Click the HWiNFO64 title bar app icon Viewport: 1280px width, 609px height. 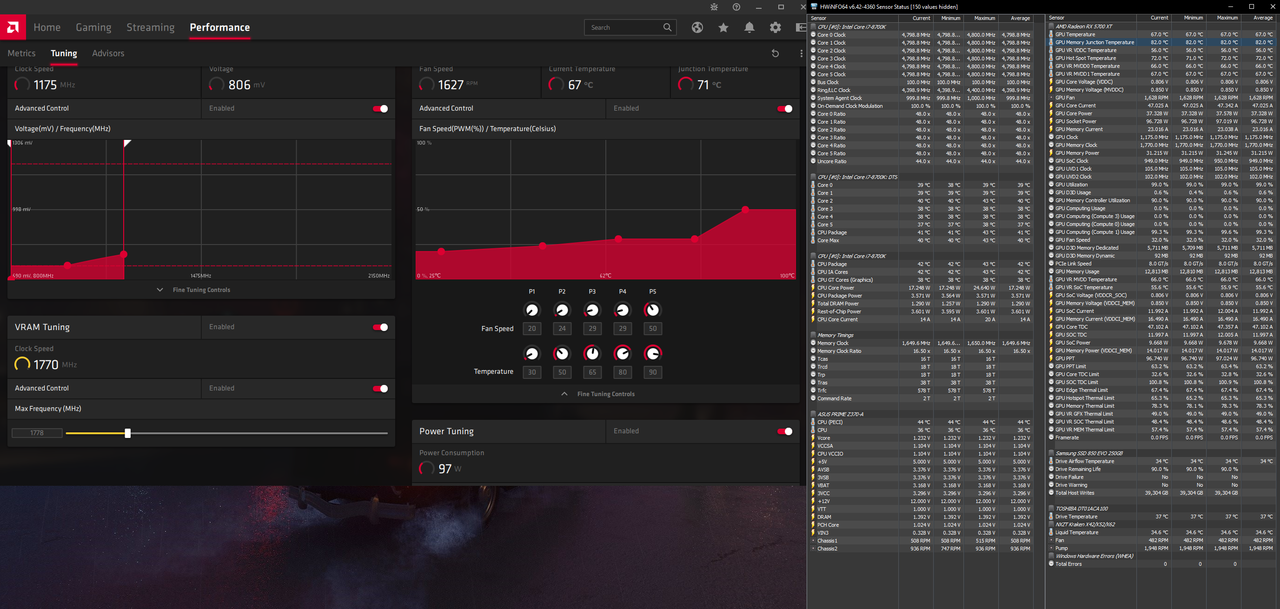(813, 7)
